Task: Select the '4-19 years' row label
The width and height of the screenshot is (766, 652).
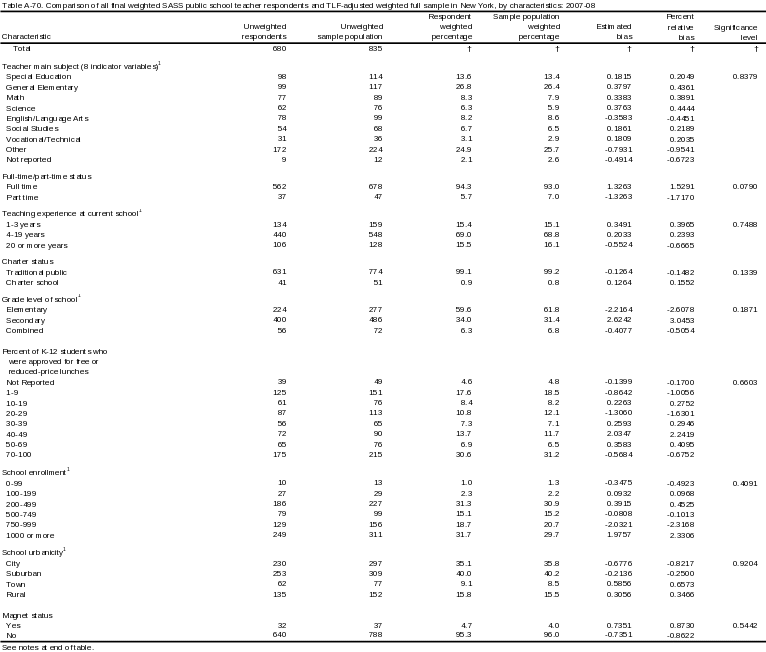Action: [x=25, y=235]
